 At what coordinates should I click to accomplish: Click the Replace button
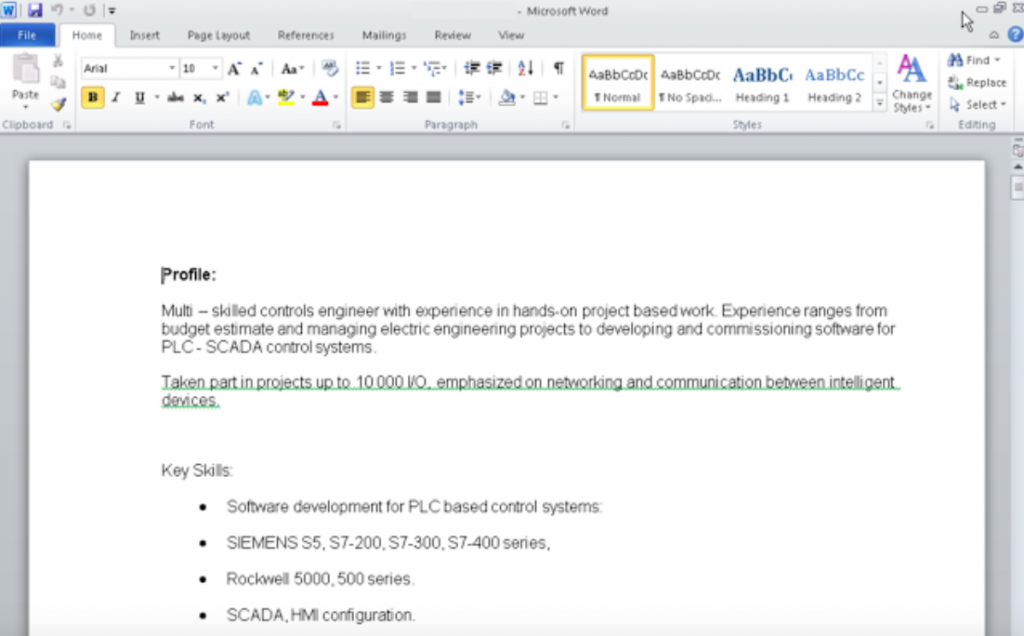pyautogui.click(x=978, y=83)
